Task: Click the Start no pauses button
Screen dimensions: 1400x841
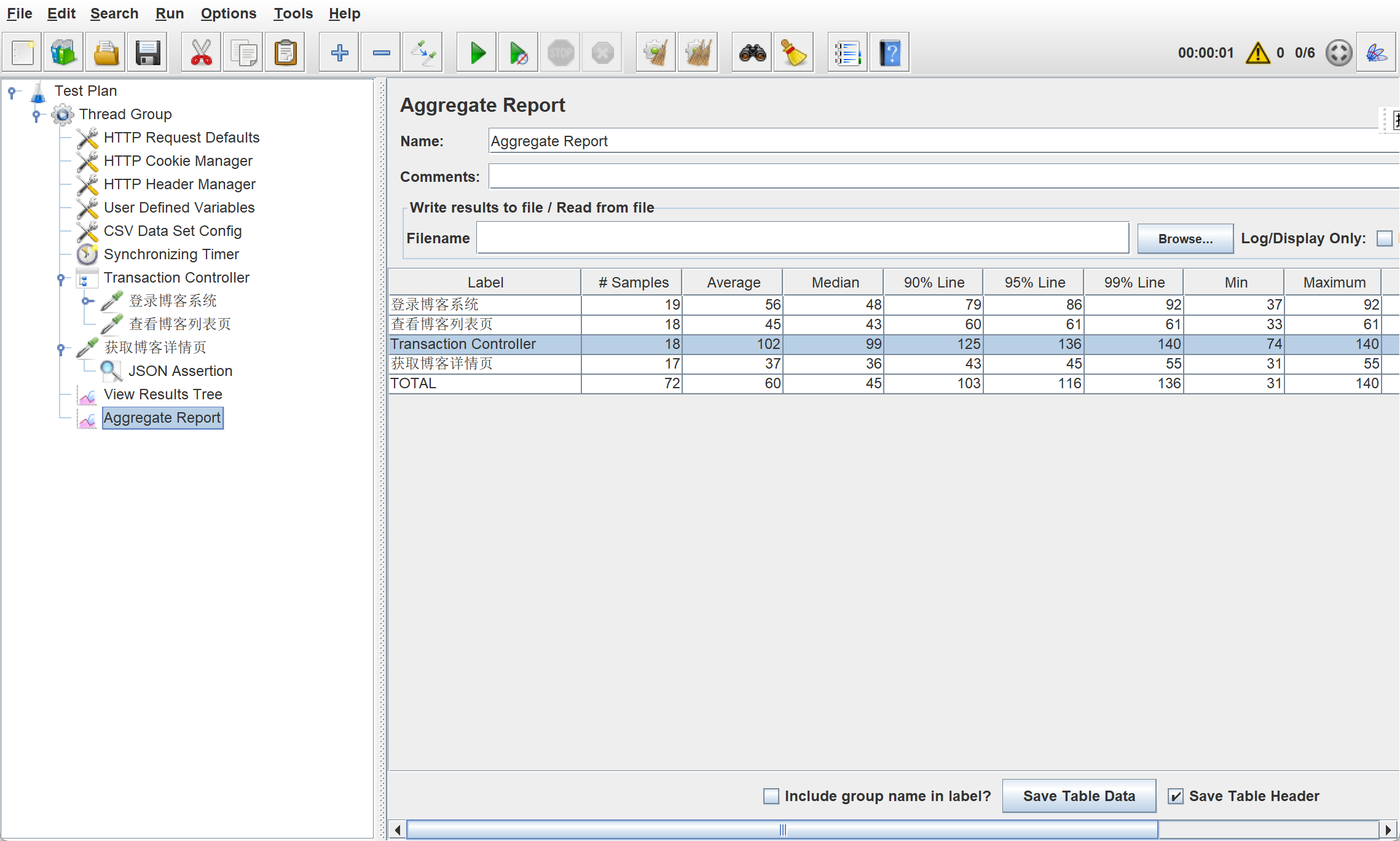Action: point(518,53)
